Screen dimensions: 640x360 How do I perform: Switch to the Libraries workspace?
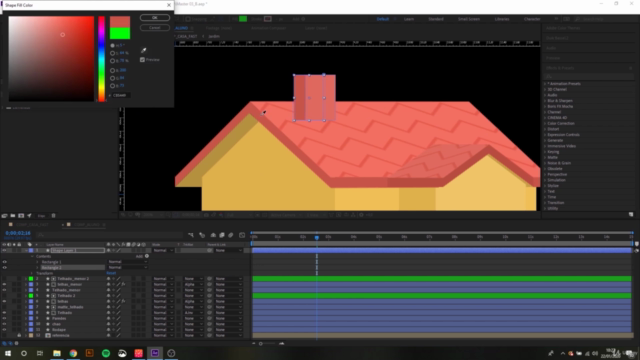(x=502, y=19)
